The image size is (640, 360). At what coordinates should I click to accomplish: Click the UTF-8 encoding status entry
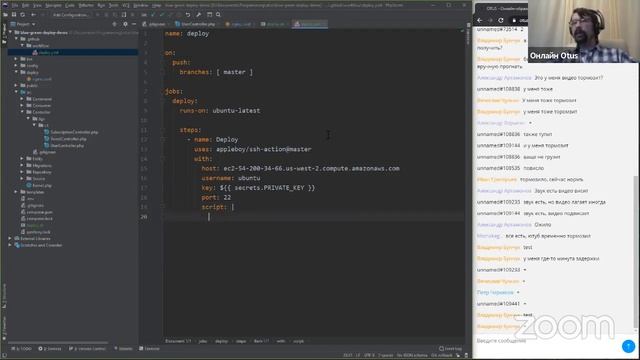click(x=369, y=355)
